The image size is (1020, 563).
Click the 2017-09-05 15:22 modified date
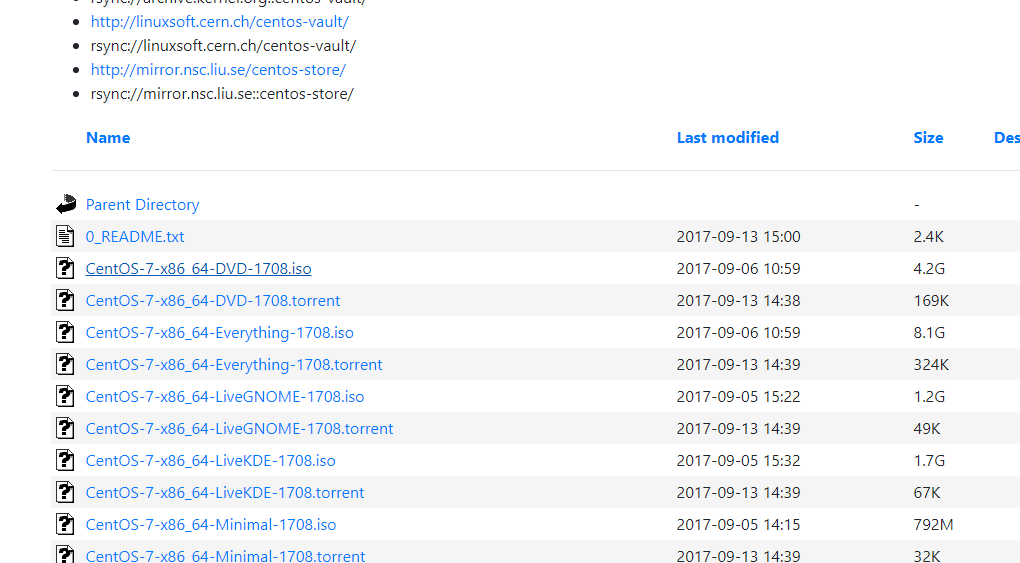738,396
